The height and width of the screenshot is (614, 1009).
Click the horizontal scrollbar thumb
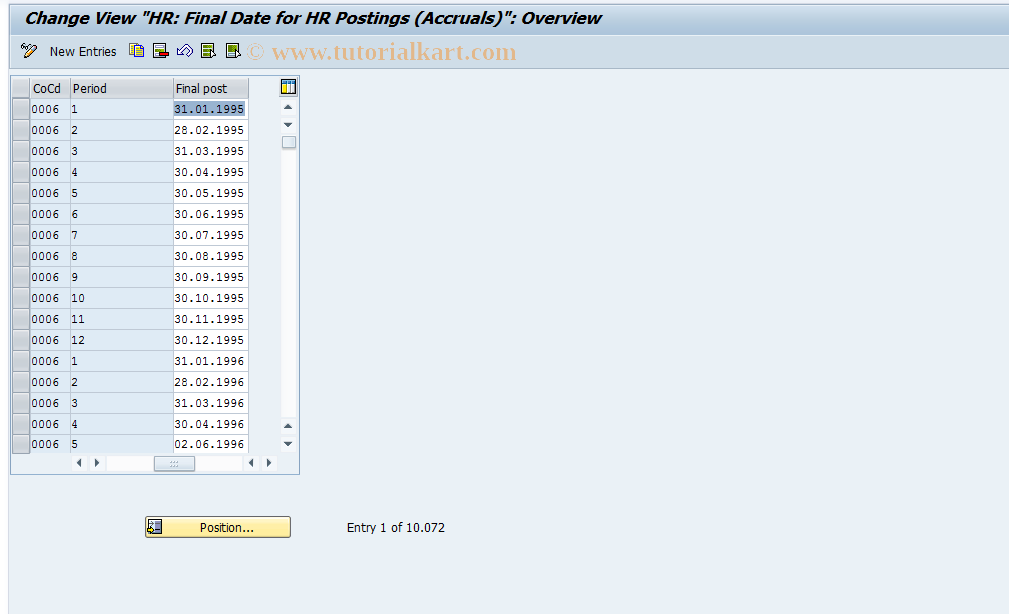click(174, 463)
